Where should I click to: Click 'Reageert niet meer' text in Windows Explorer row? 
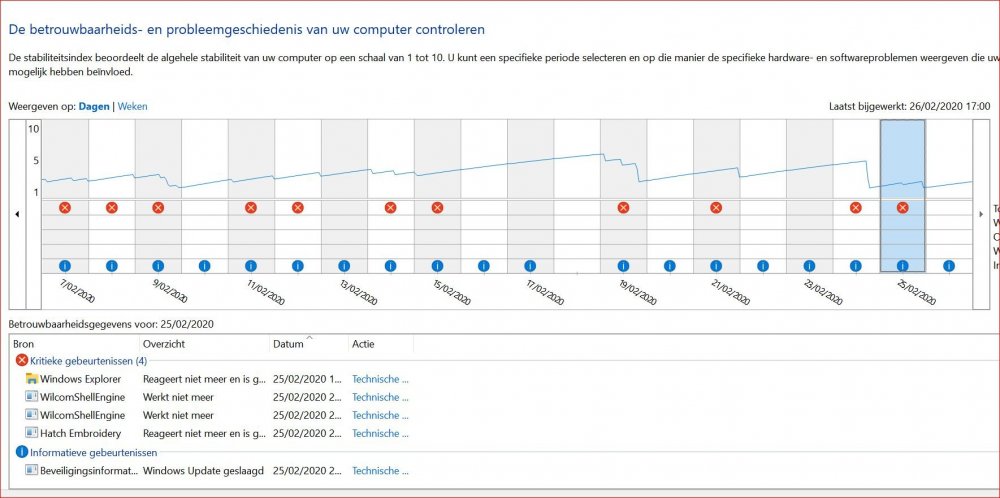click(204, 379)
